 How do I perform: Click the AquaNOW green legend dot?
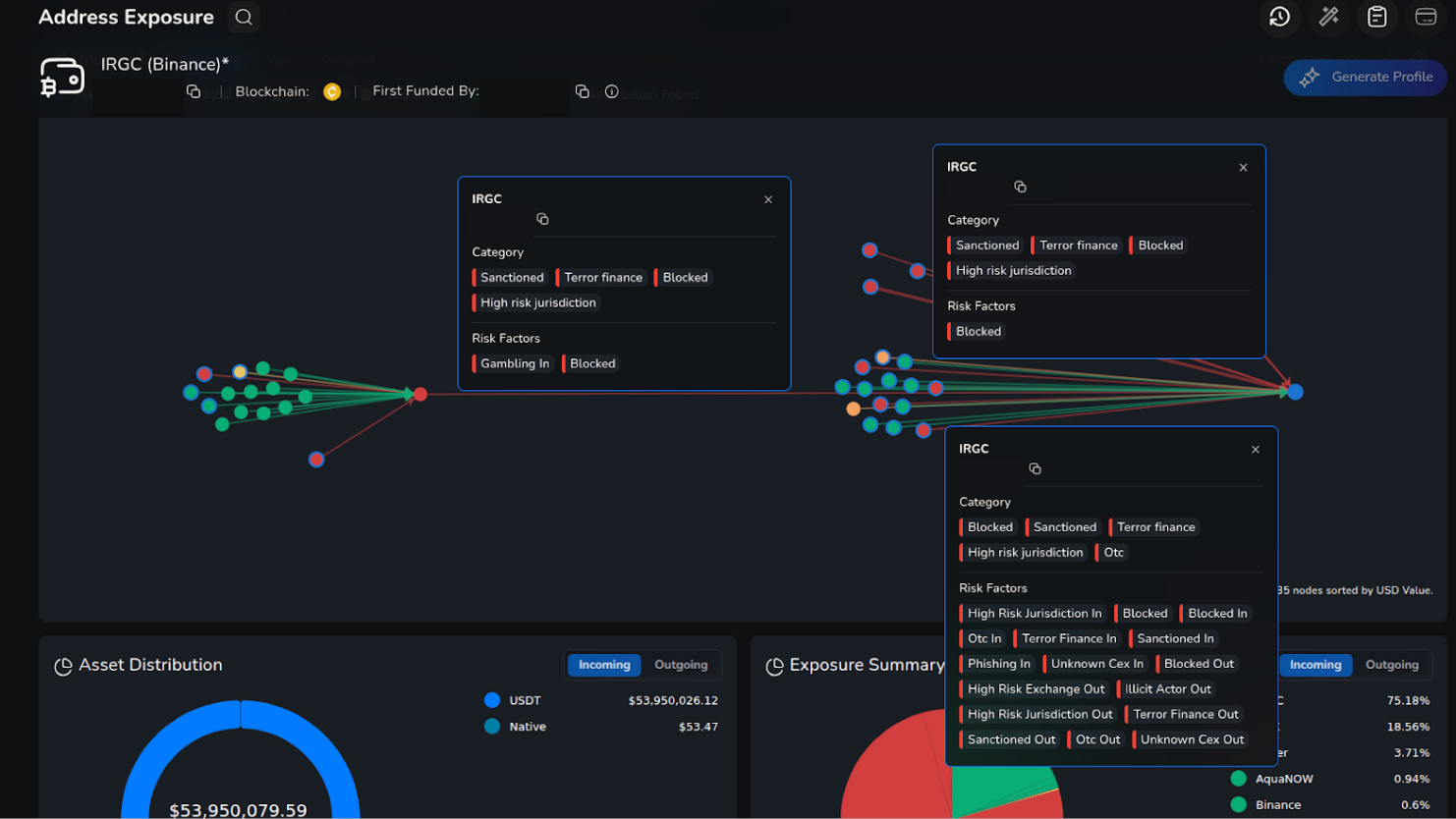coord(1238,779)
